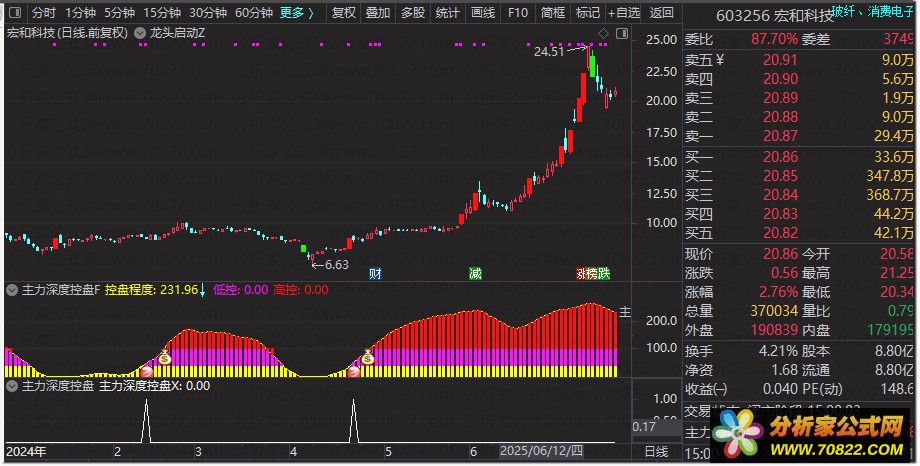
Task: Select the 1分钟 period
Action: (80, 12)
